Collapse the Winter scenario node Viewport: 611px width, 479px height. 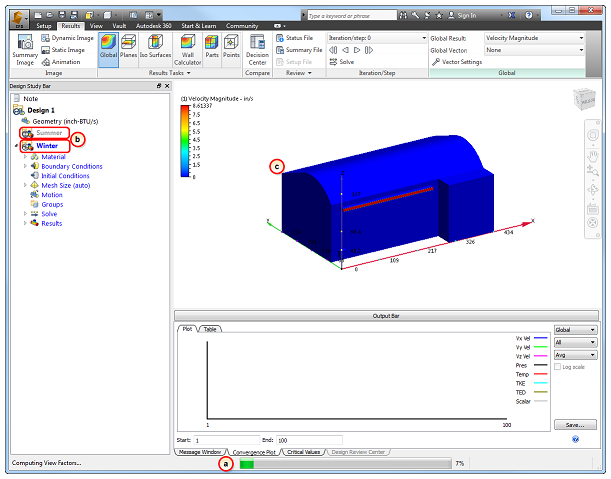pos(16,146)
